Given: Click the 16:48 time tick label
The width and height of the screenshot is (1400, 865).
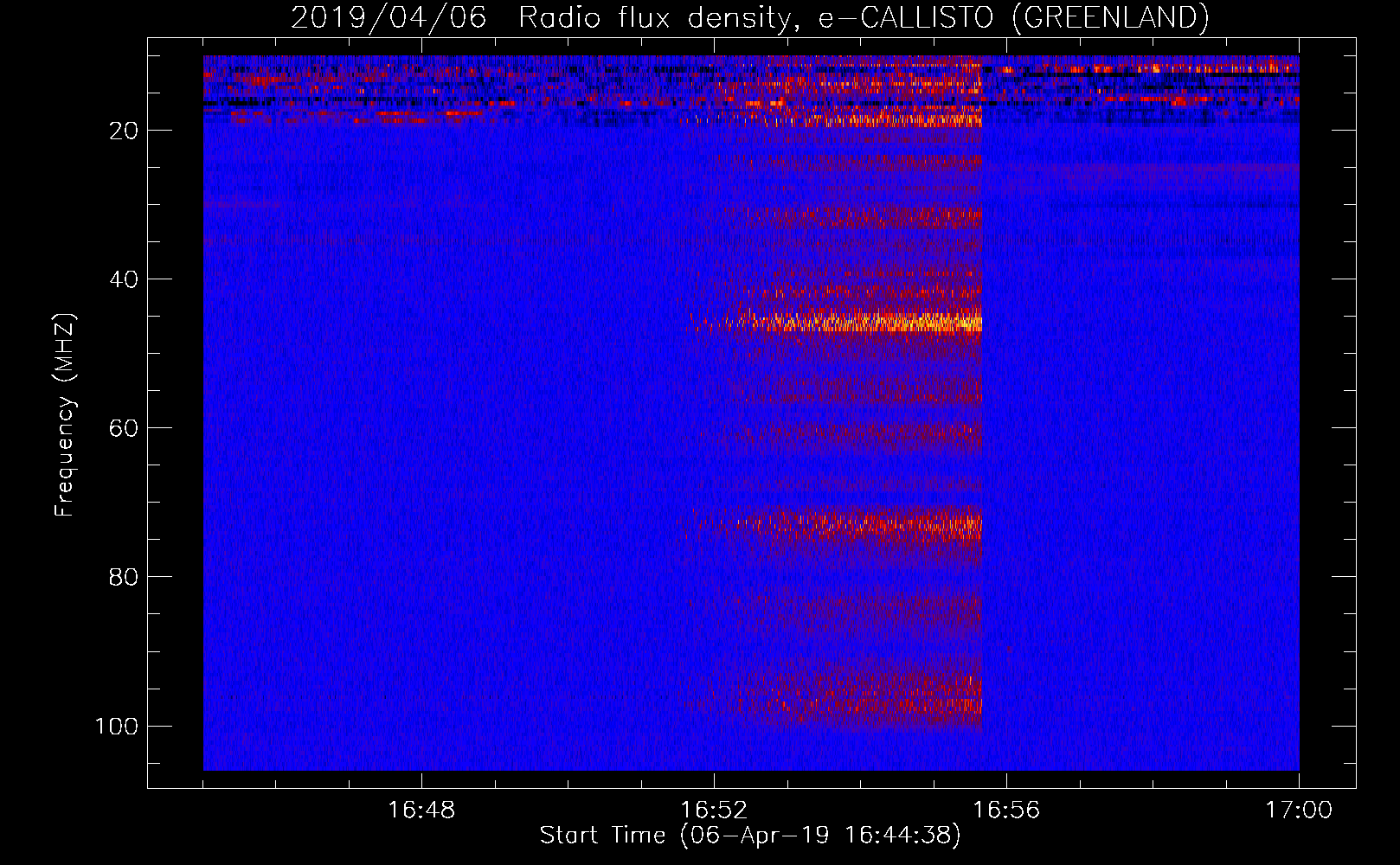Looking at the screenshot, I should pyautogui.click(x=421, y=811).
